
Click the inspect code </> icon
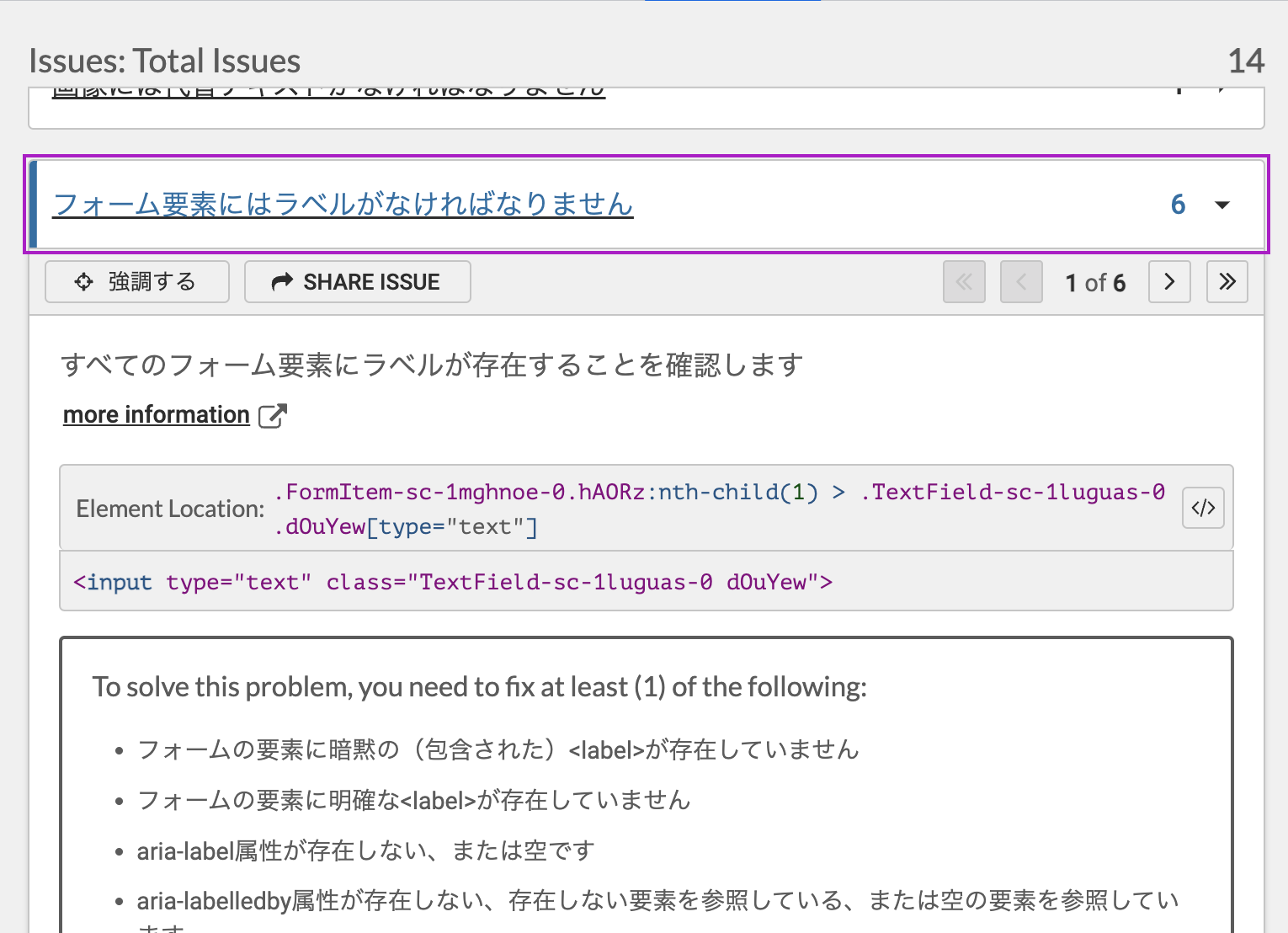[1203, 508]
